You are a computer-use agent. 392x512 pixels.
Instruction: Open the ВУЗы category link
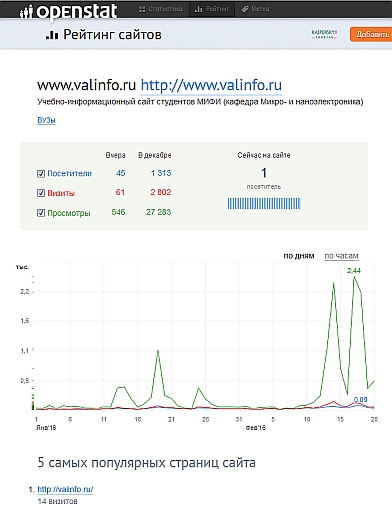[46, 120]
